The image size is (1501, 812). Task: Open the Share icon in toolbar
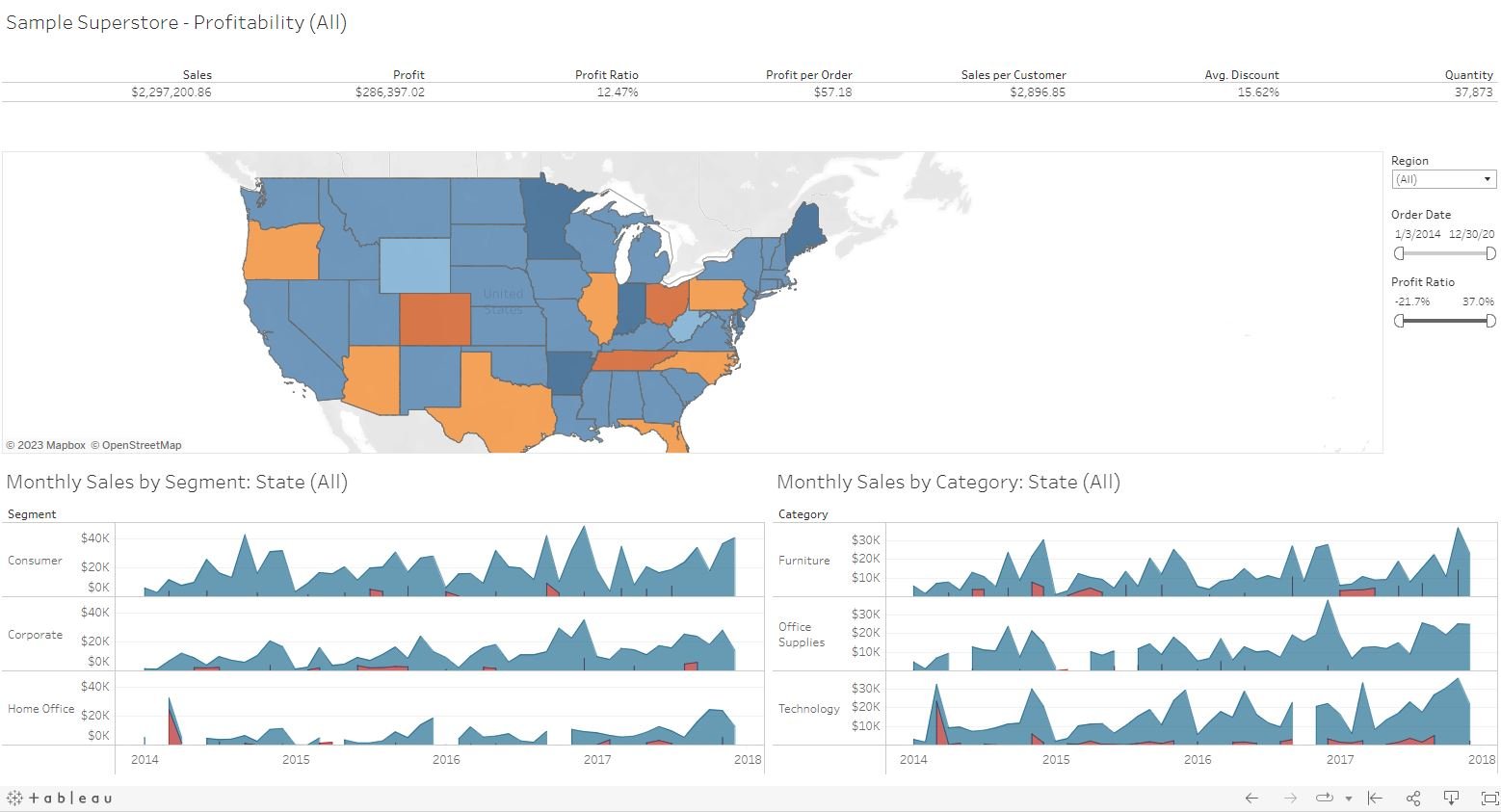click(x=1413, y=798)
